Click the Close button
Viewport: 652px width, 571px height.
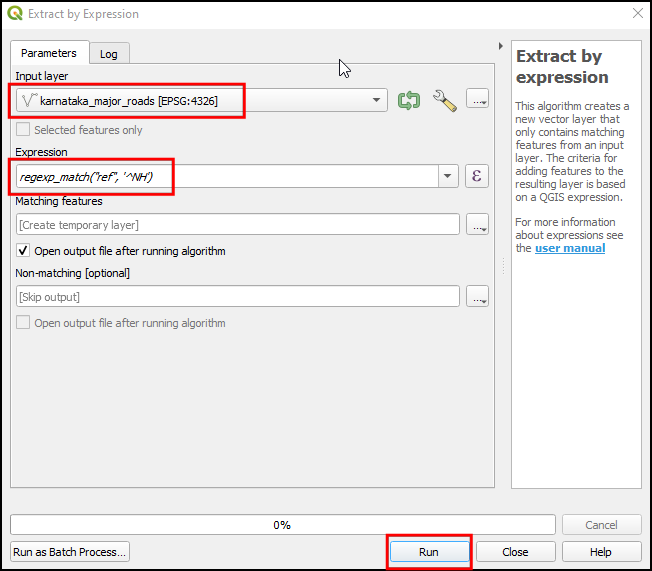coord(515,552)
